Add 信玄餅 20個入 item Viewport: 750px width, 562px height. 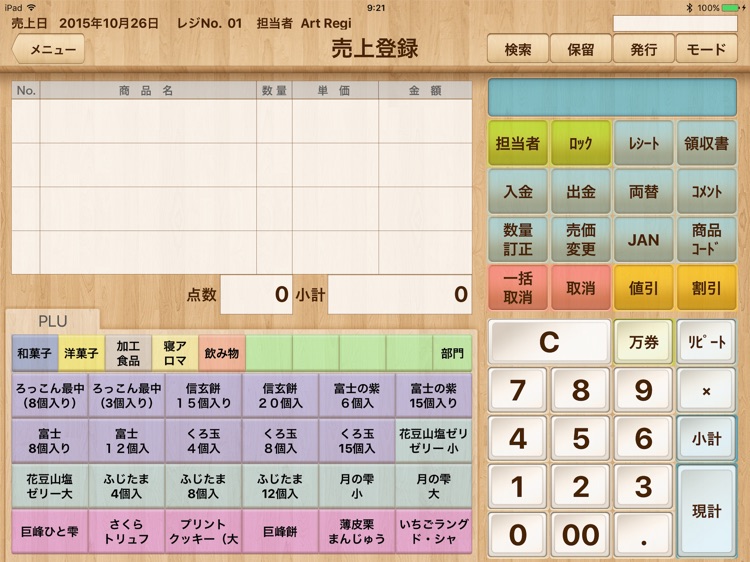pyautogui.click(x=280, y=396)
